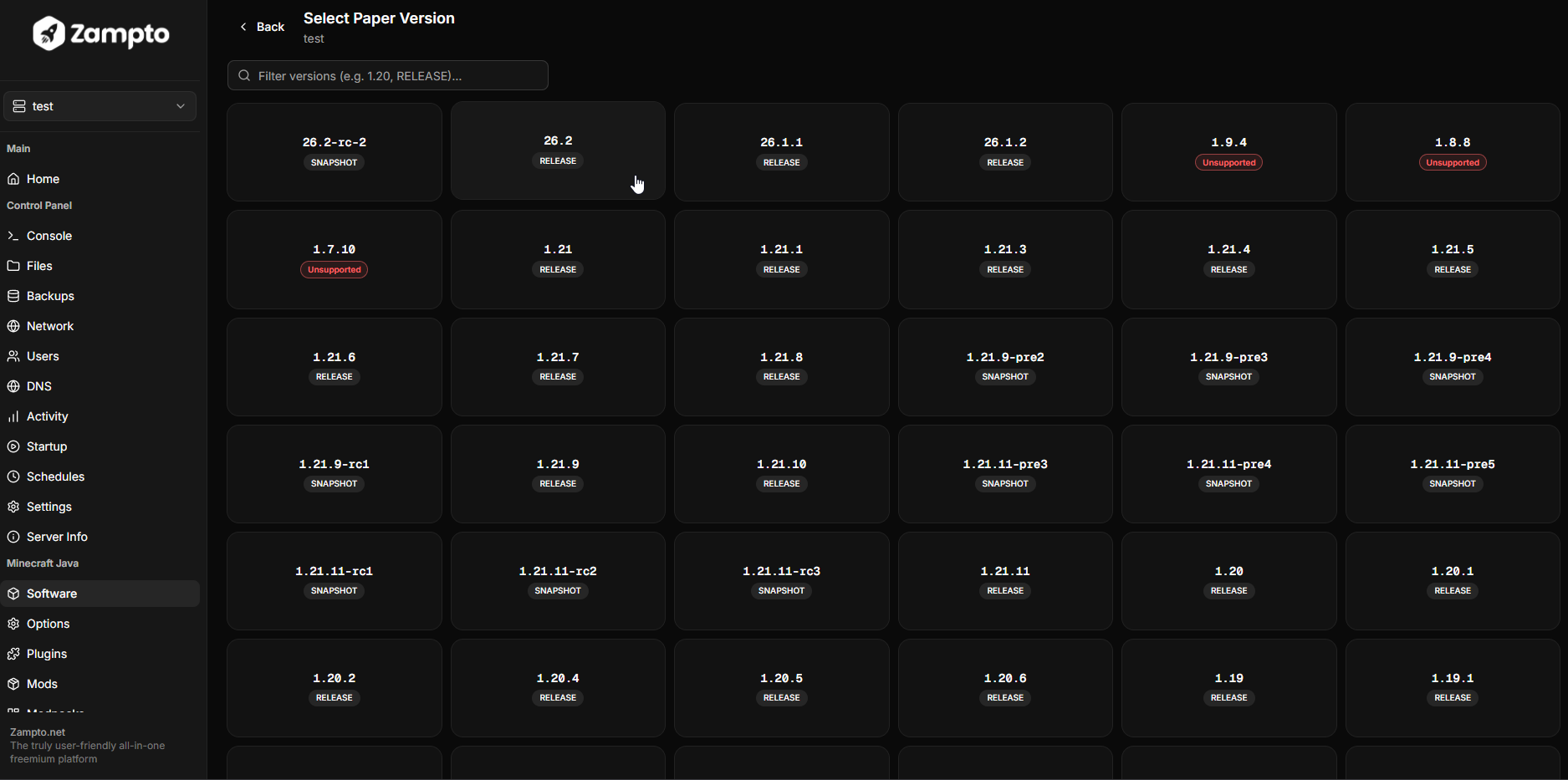
Task: Click the Software cube icon
Action: (x=13, y=594)
